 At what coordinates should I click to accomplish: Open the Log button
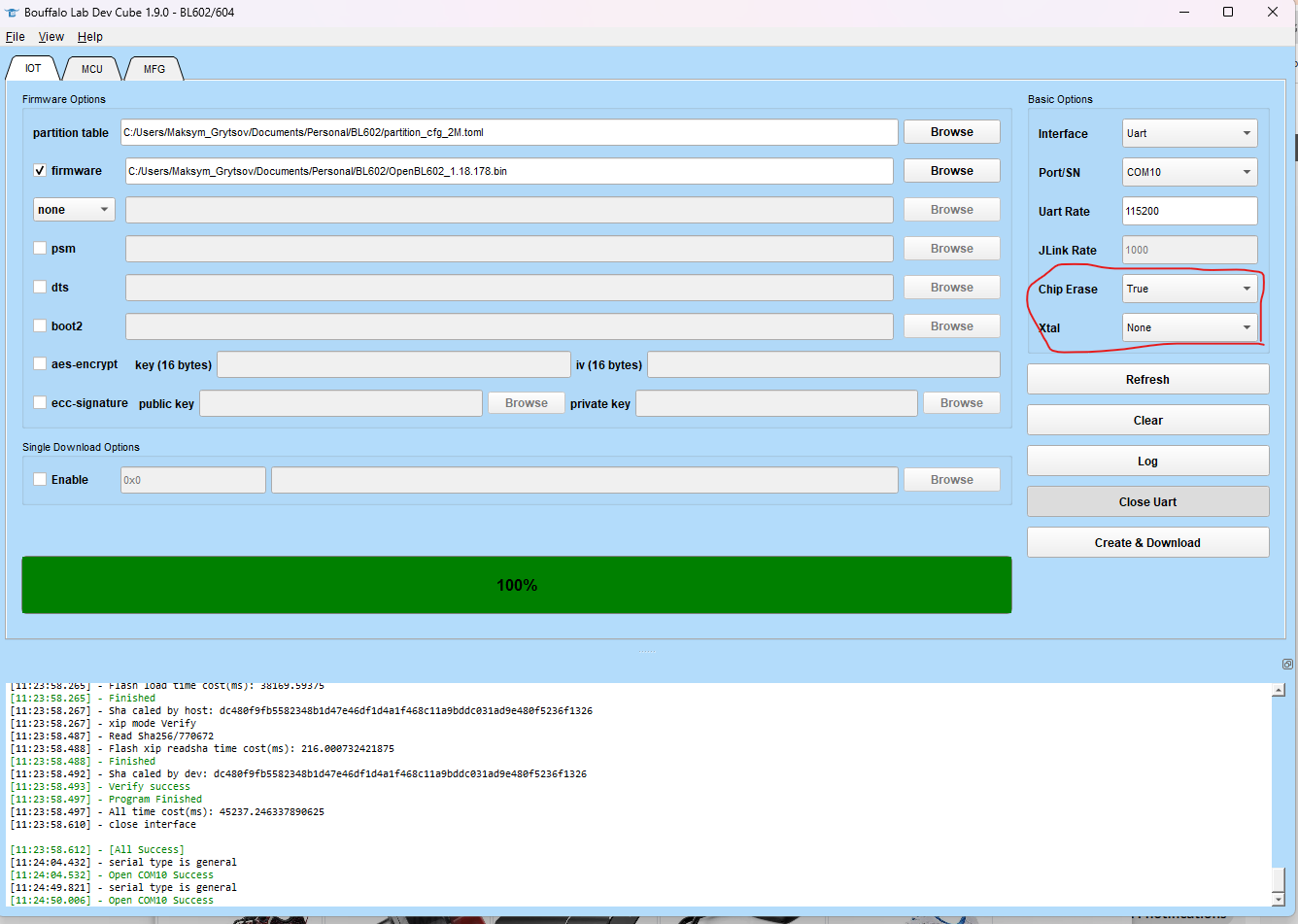[1147, 462]
